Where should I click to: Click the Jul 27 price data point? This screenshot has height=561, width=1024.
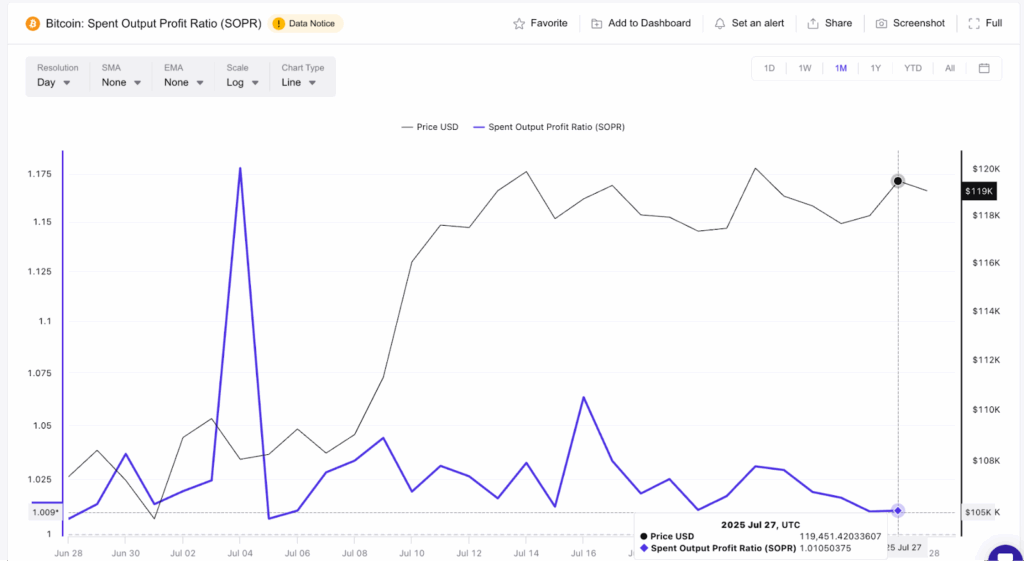pyautogui.click(x=898, y=181)
